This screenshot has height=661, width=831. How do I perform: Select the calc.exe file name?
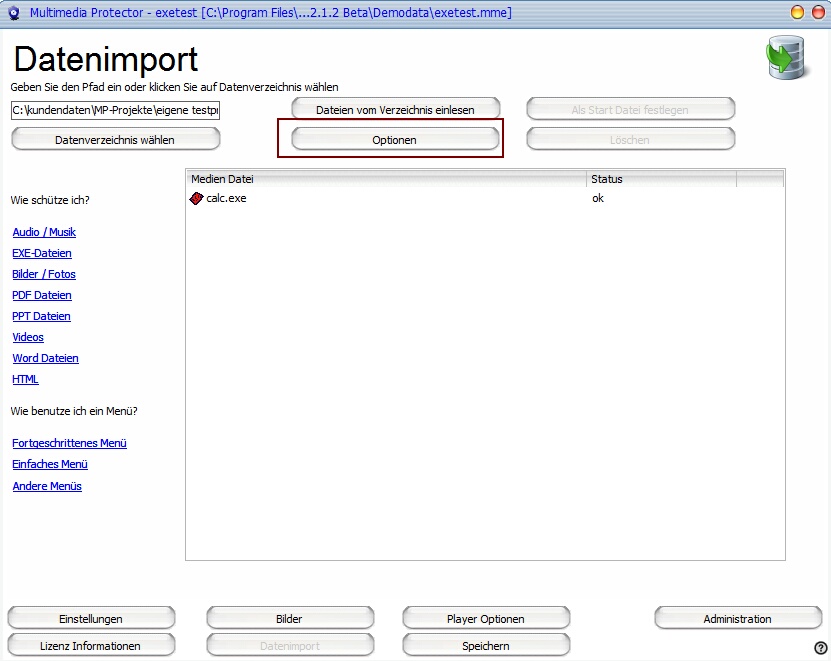[x=226, y=198]
